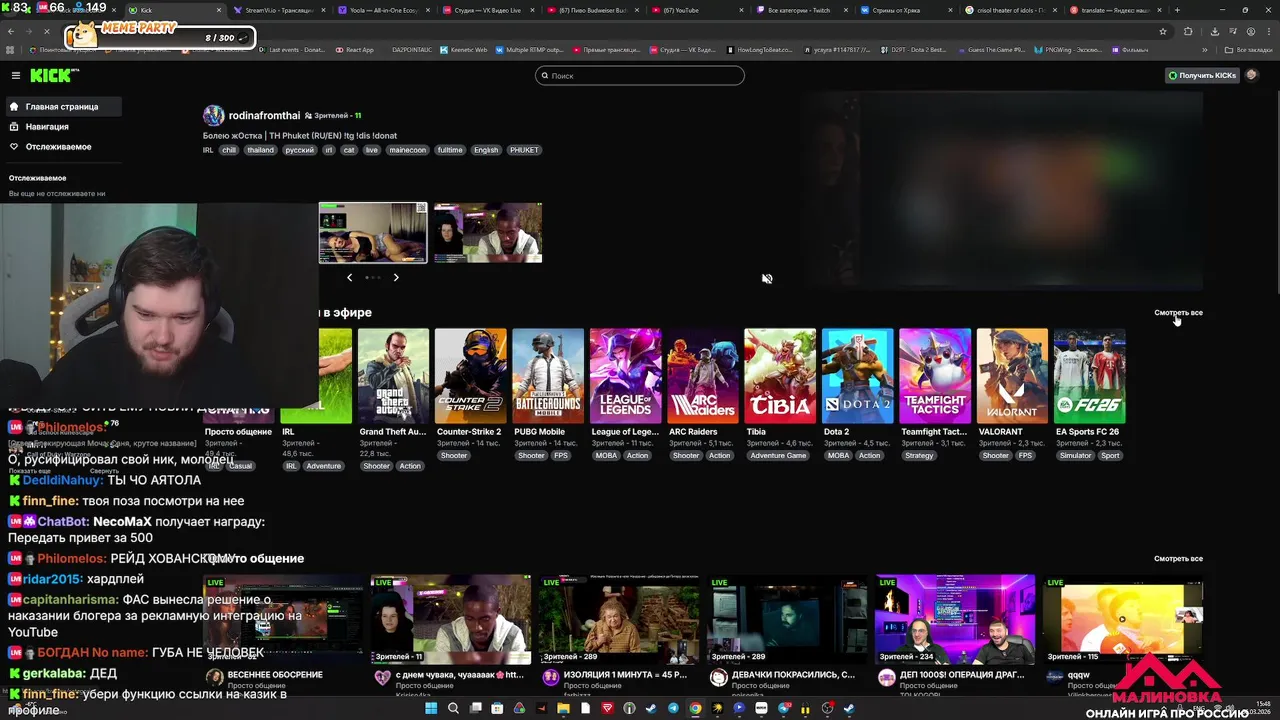This screenshot has width=1280, height=720.
Task: Open avatar of ИЗОЛЯЦИЯ 1 МИНУТА streamer
Action: coord(550,677)
